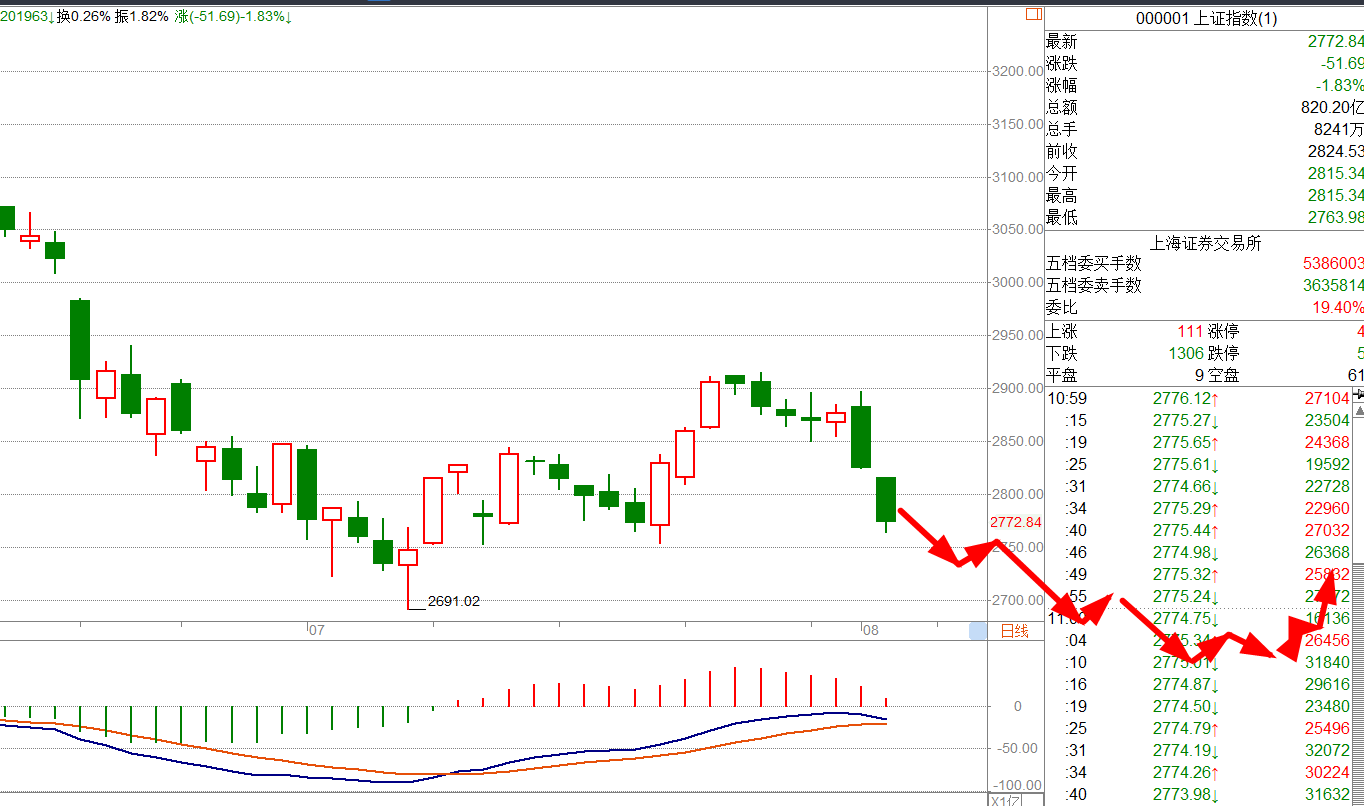The image size is (1364, 806).
Task: Click the 五档委买手数 row label
Action: [1094, 264]
